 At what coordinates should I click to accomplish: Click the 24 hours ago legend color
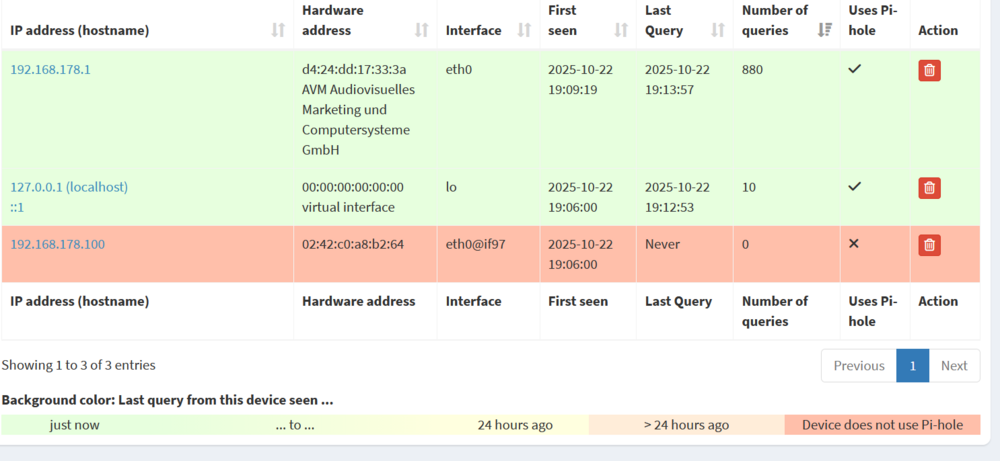point(515,425)
